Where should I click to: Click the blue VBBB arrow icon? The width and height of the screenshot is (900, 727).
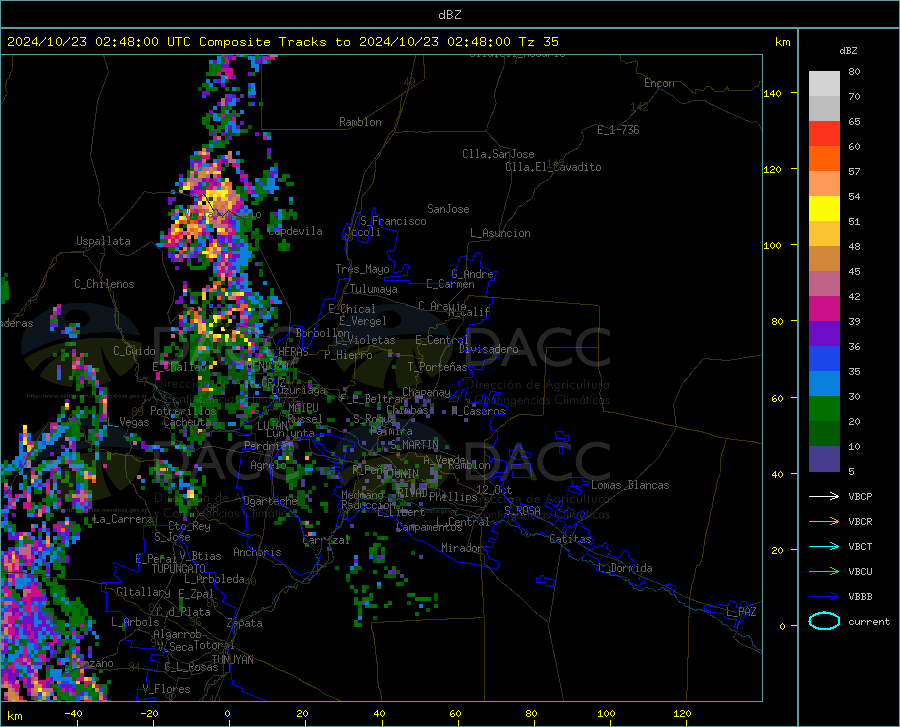[x=824, y=596]
